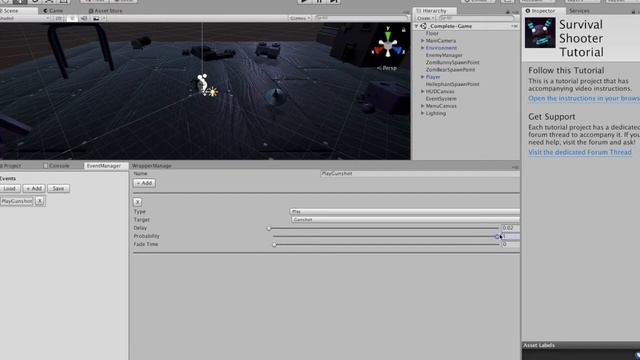This screenshot has height=360, width=640.
Task: Click the Name field containing PlayGunshot
Action: click(420, 174)
